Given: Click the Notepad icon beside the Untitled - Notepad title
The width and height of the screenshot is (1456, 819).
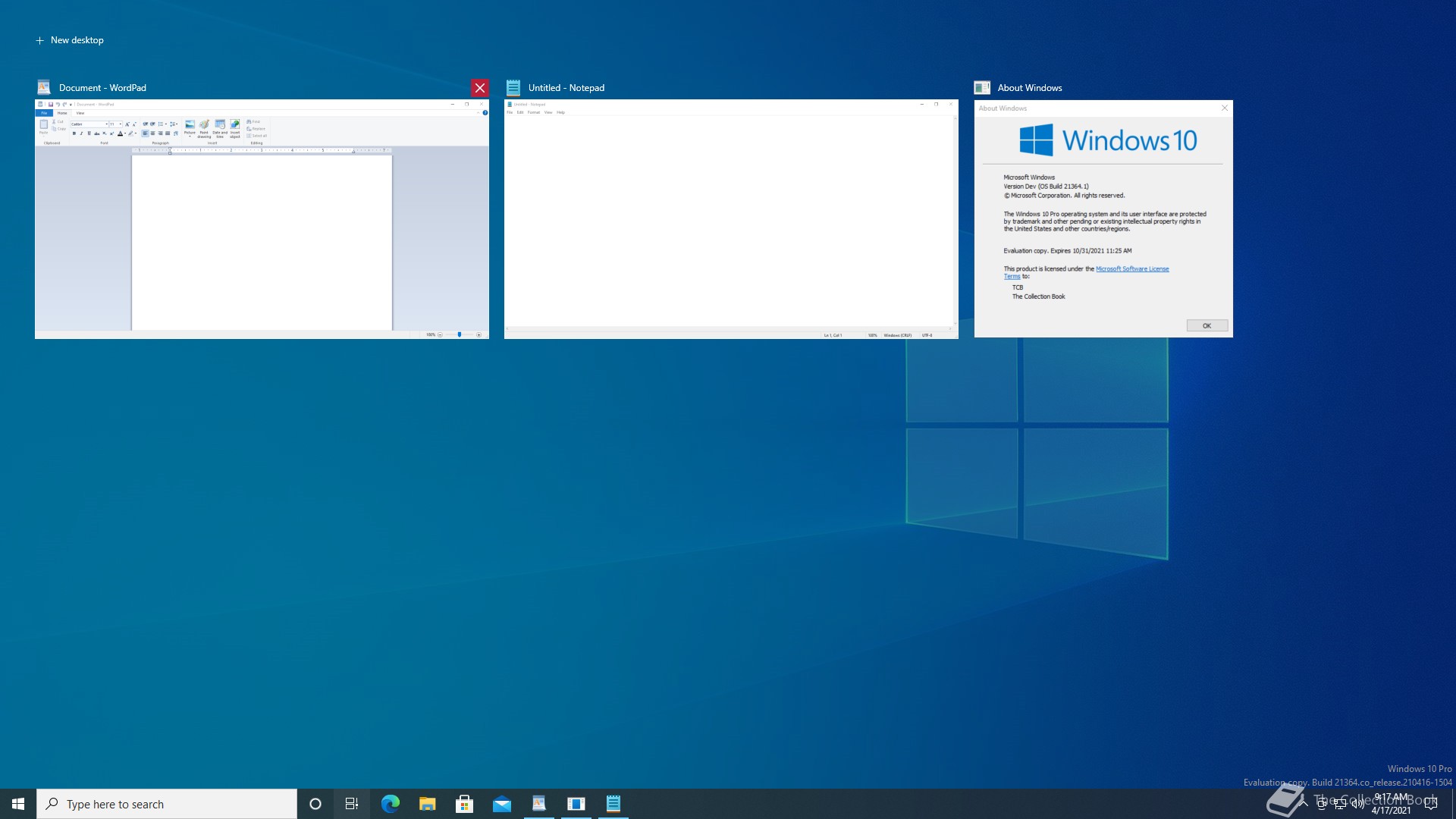Looking at the screenshot, I should tap(513, 87).
